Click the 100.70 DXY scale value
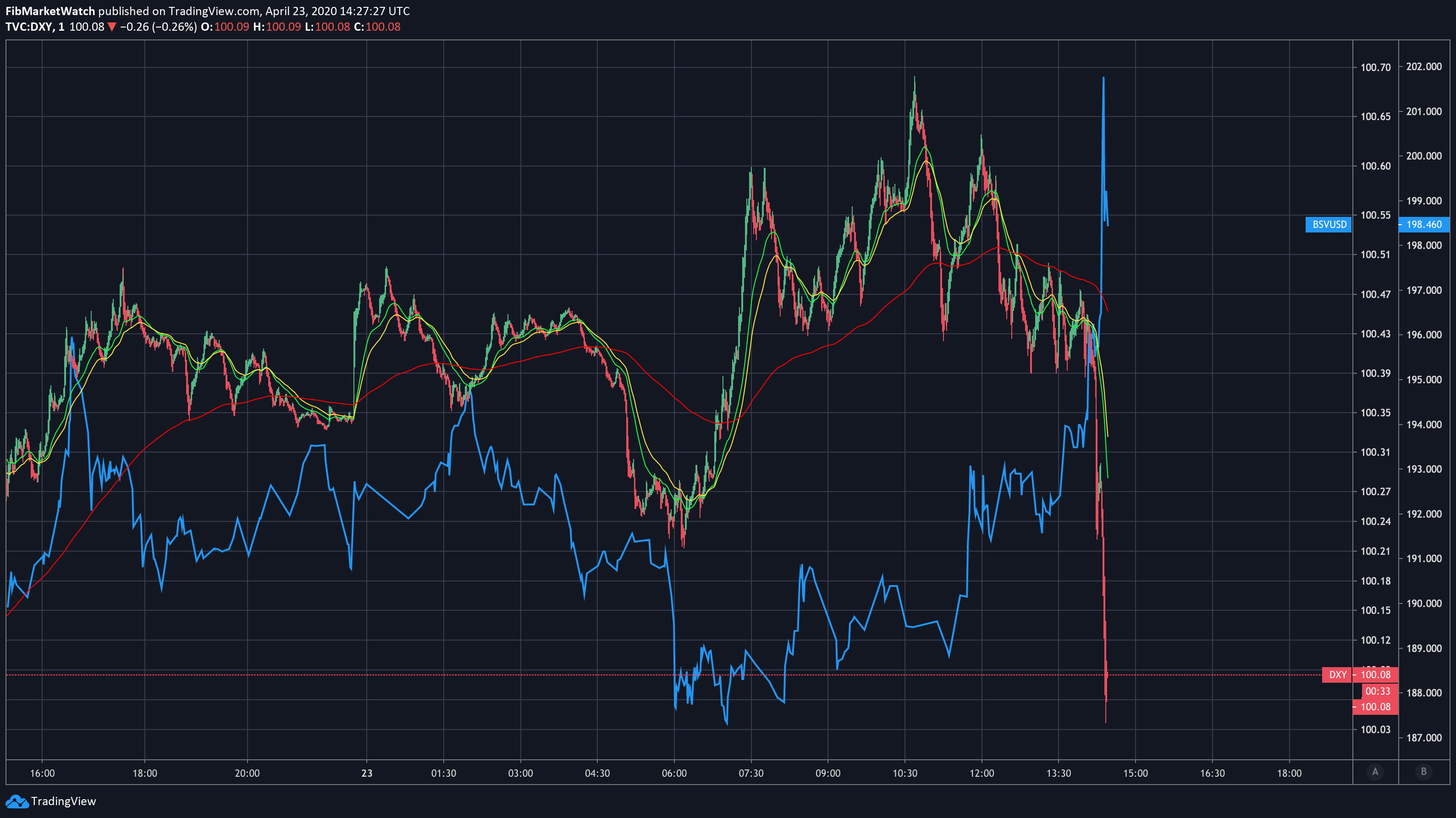1456x818 pixels. point(1376,67)
